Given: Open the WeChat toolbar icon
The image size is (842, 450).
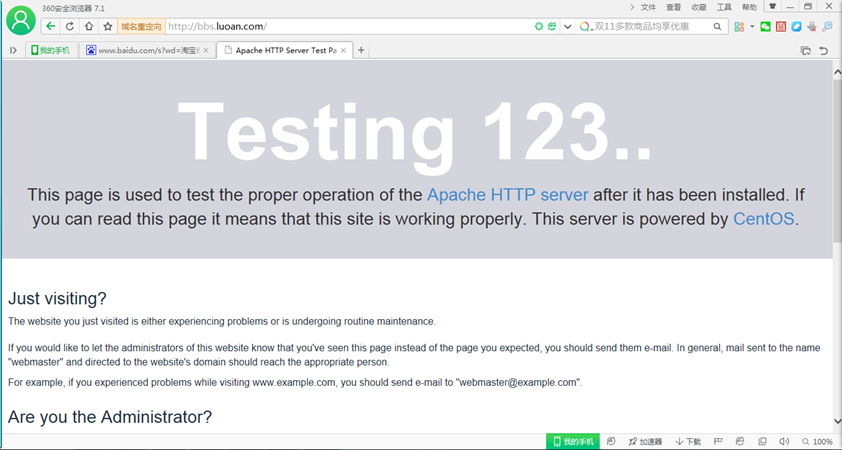Looking at the screenshot, I should coord(765,26).
